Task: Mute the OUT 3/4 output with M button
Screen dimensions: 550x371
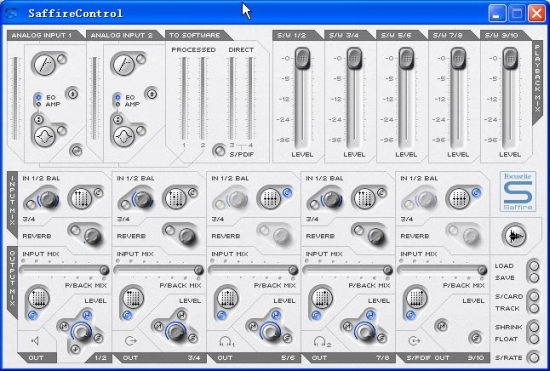Action: coord(158,326)
